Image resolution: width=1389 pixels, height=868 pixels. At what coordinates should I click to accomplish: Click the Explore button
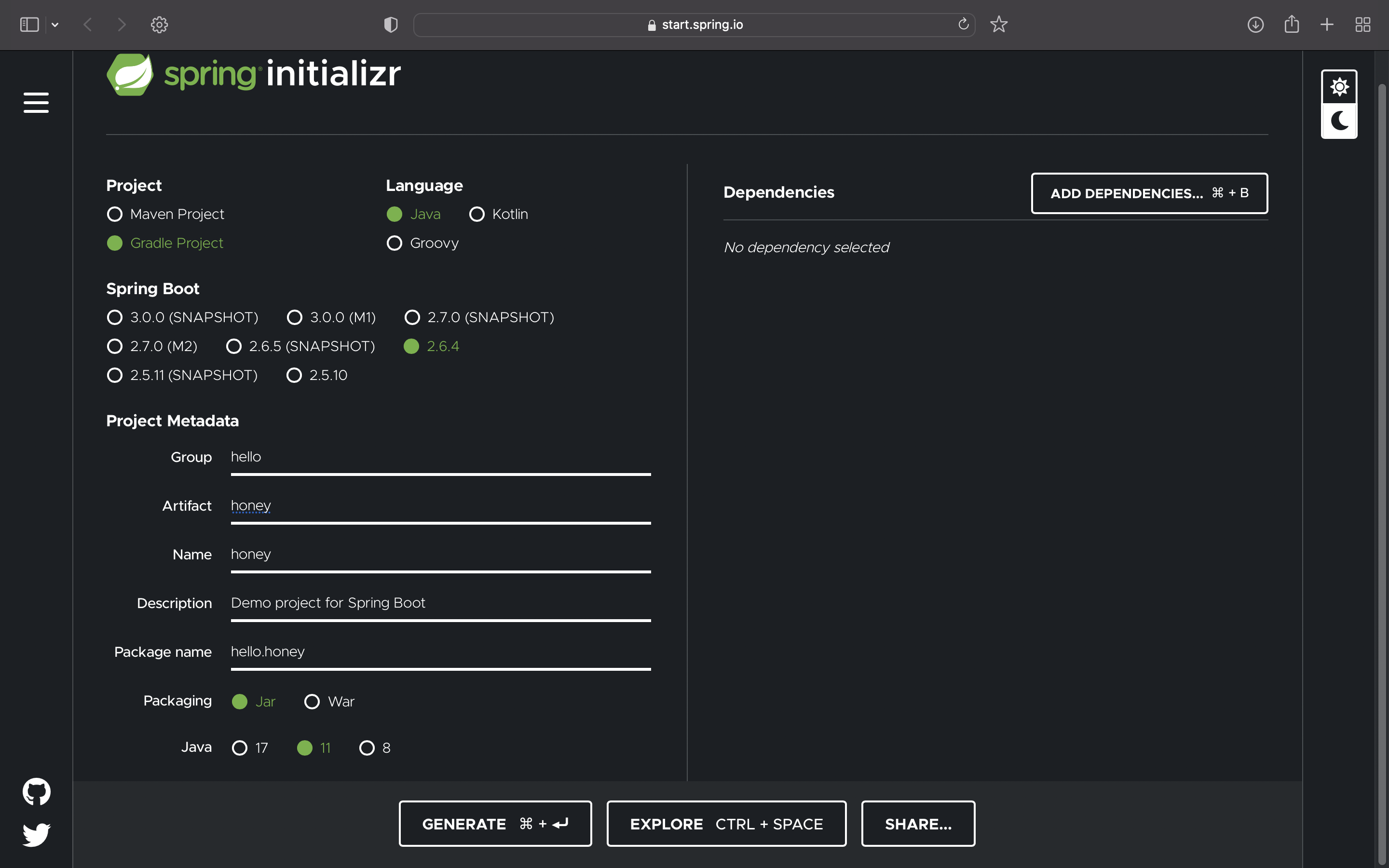click(726, 824)
